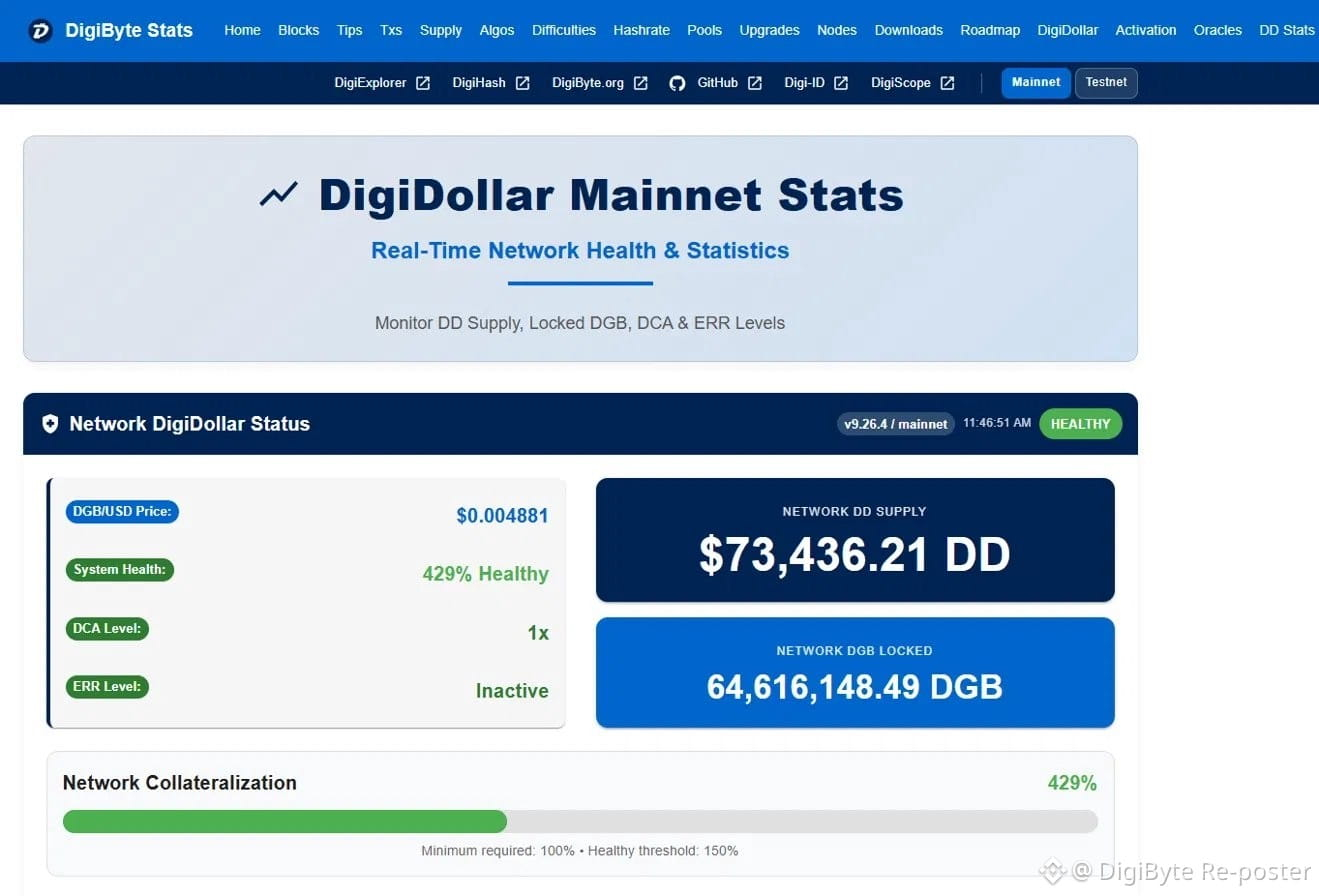The width and height of the screenshot is (1319, 896).
Task: Visit the DigiByte.org link
Action: click(x=588, y=83)
